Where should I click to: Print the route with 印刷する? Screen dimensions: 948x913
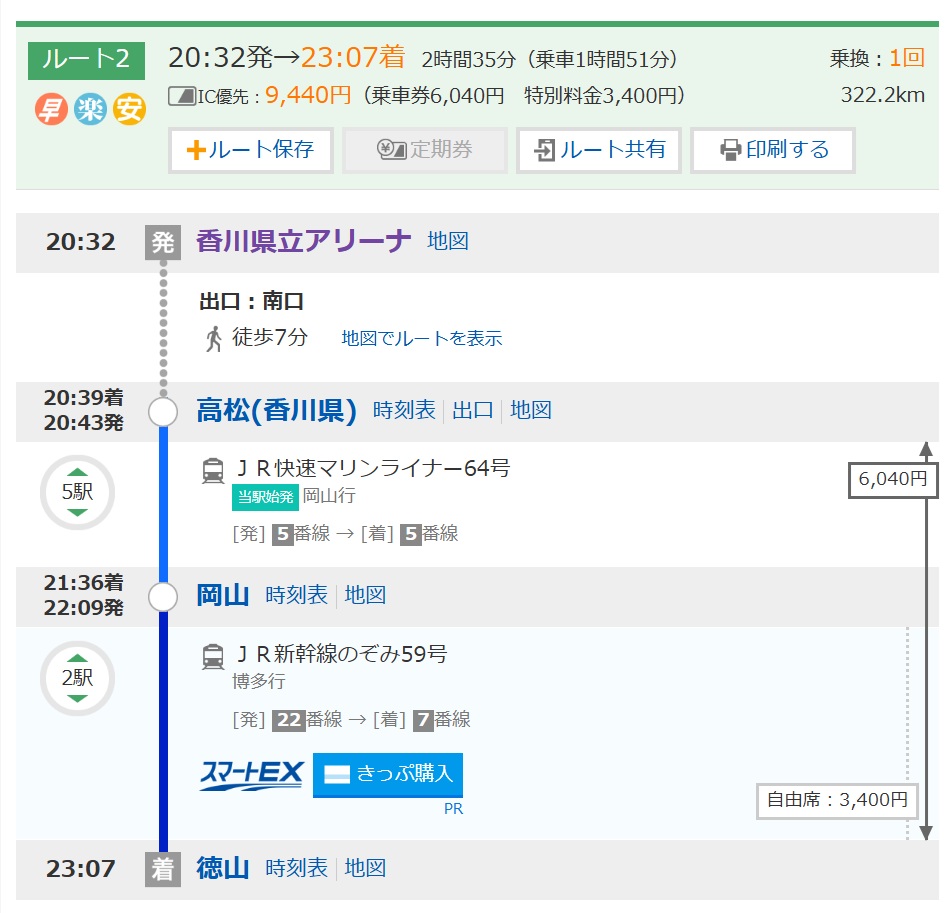tap(773, 150)
